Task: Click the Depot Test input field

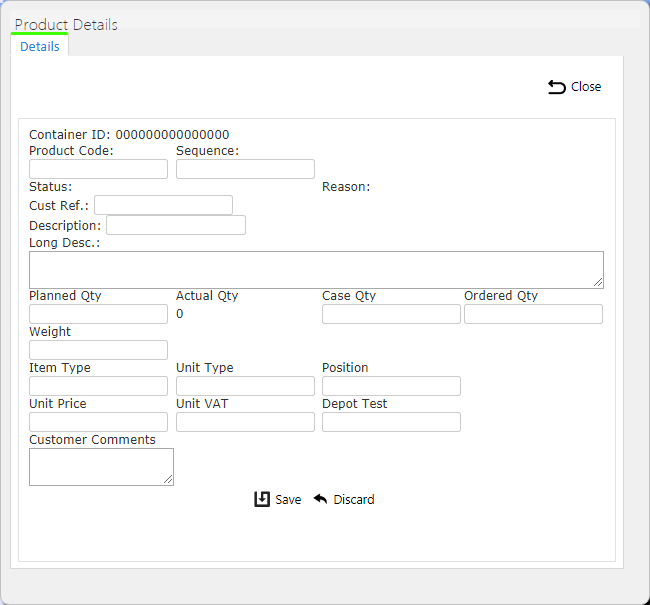Action: pos(391,422)
